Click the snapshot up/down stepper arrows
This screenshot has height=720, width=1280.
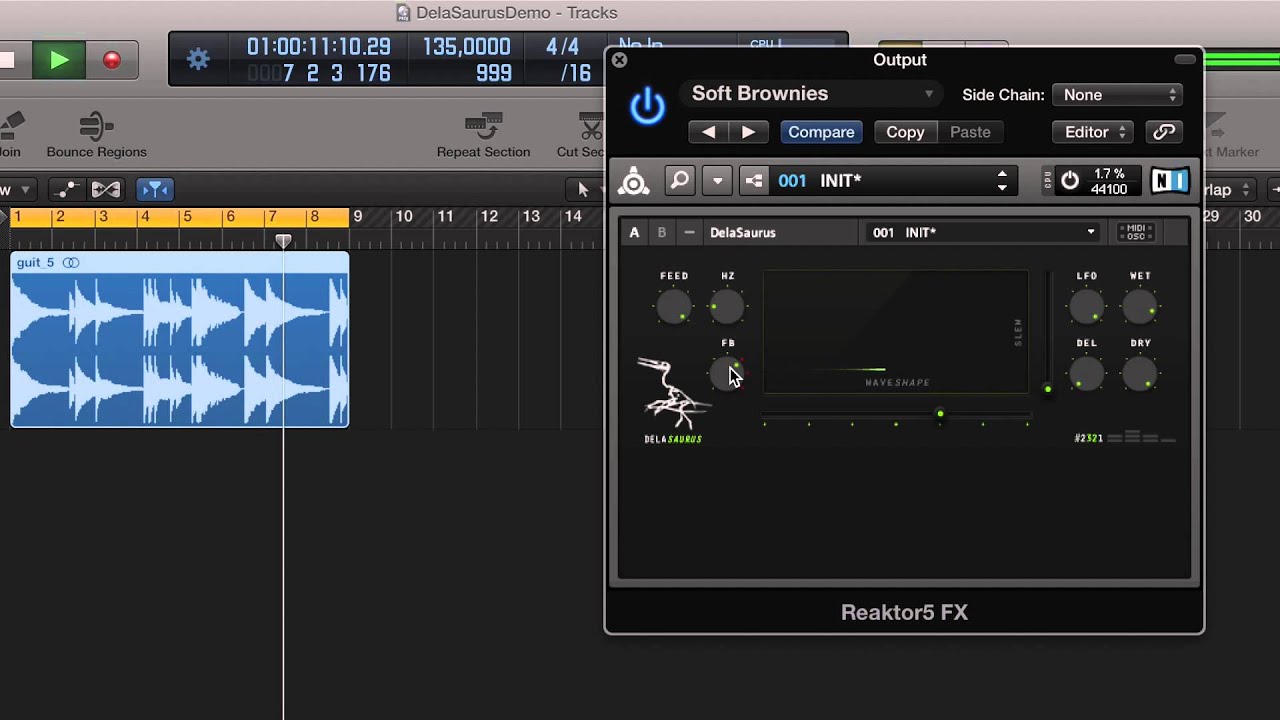pos(1002,181)
